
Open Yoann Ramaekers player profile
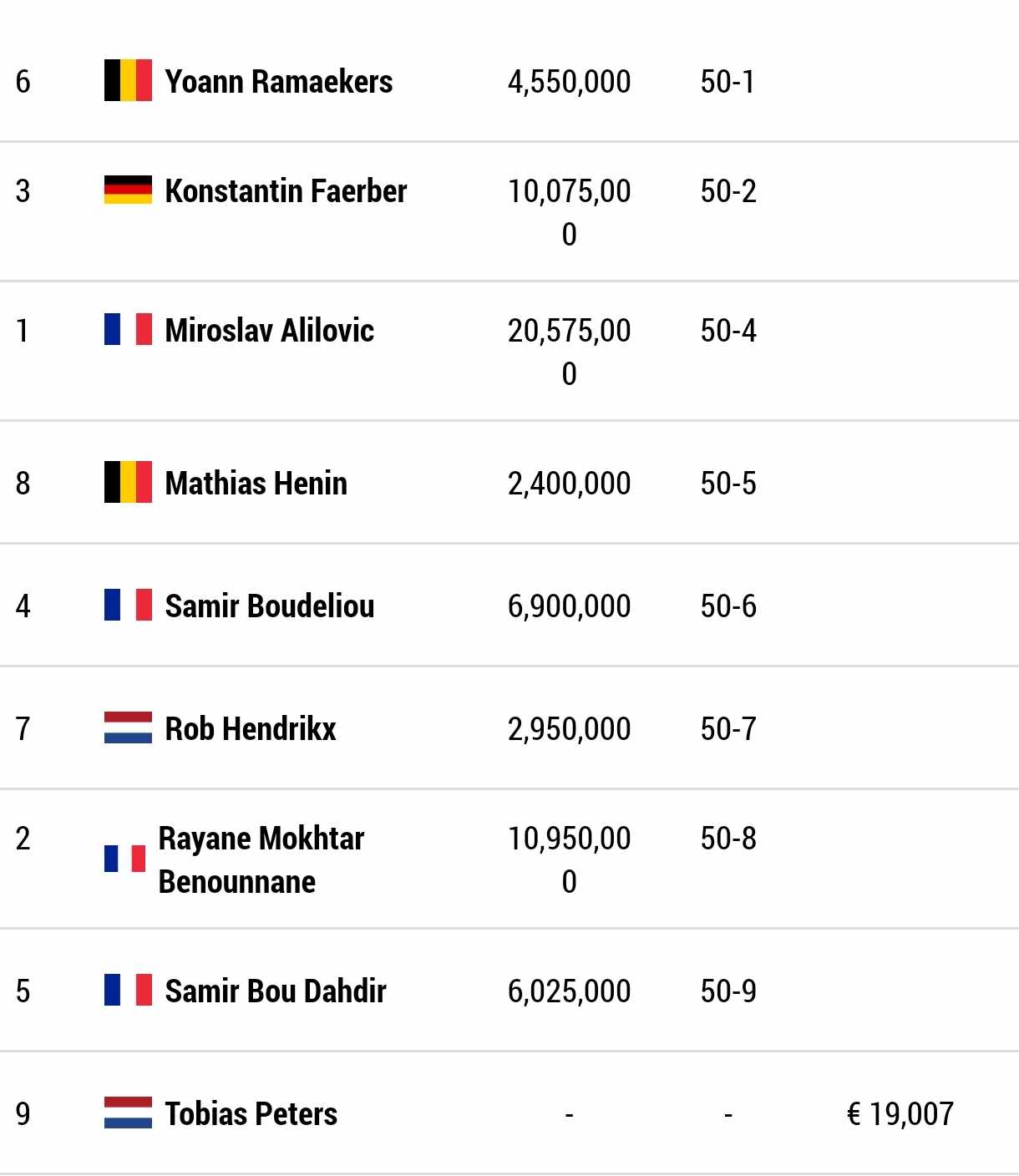(x=279, y=82)
